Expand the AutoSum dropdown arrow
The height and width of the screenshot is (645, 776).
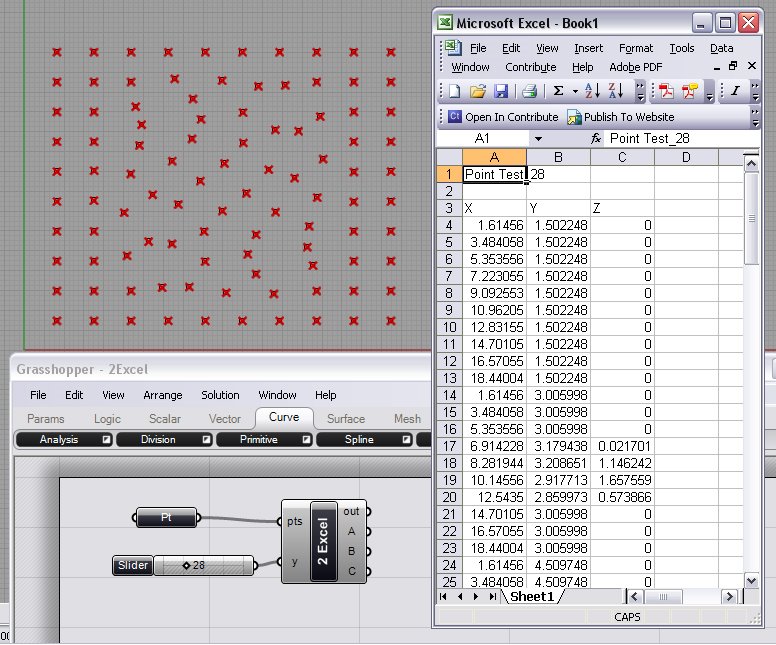pyautogui.click(x=575, y=91)
